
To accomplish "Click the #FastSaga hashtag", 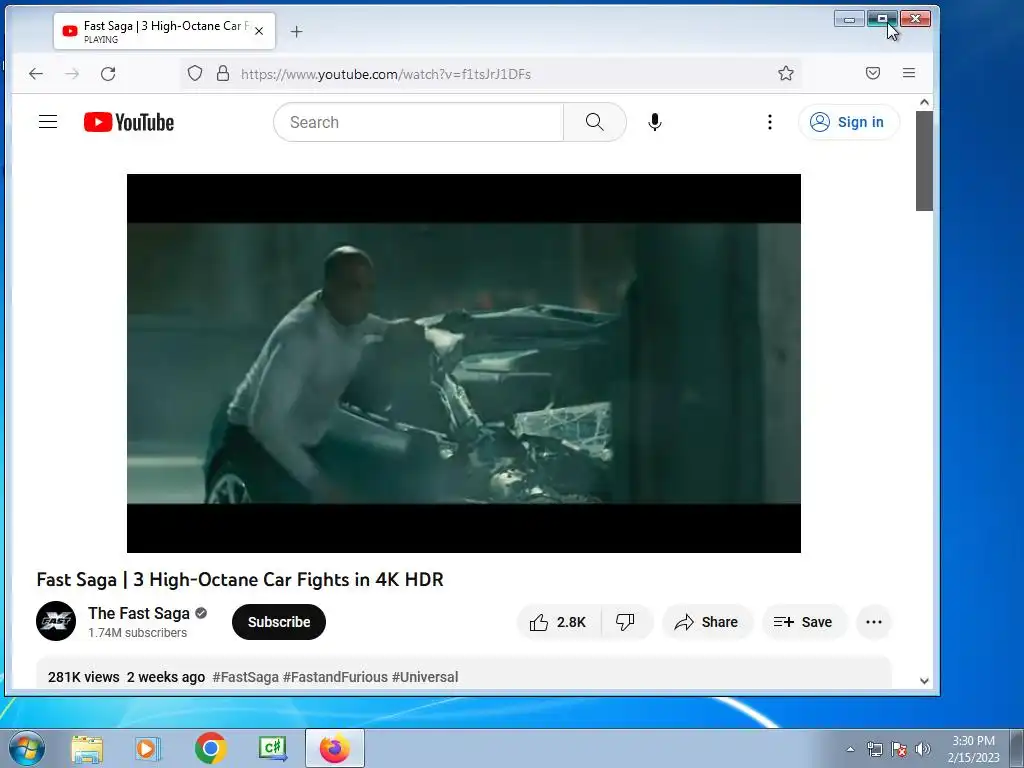I will [246, 677].
